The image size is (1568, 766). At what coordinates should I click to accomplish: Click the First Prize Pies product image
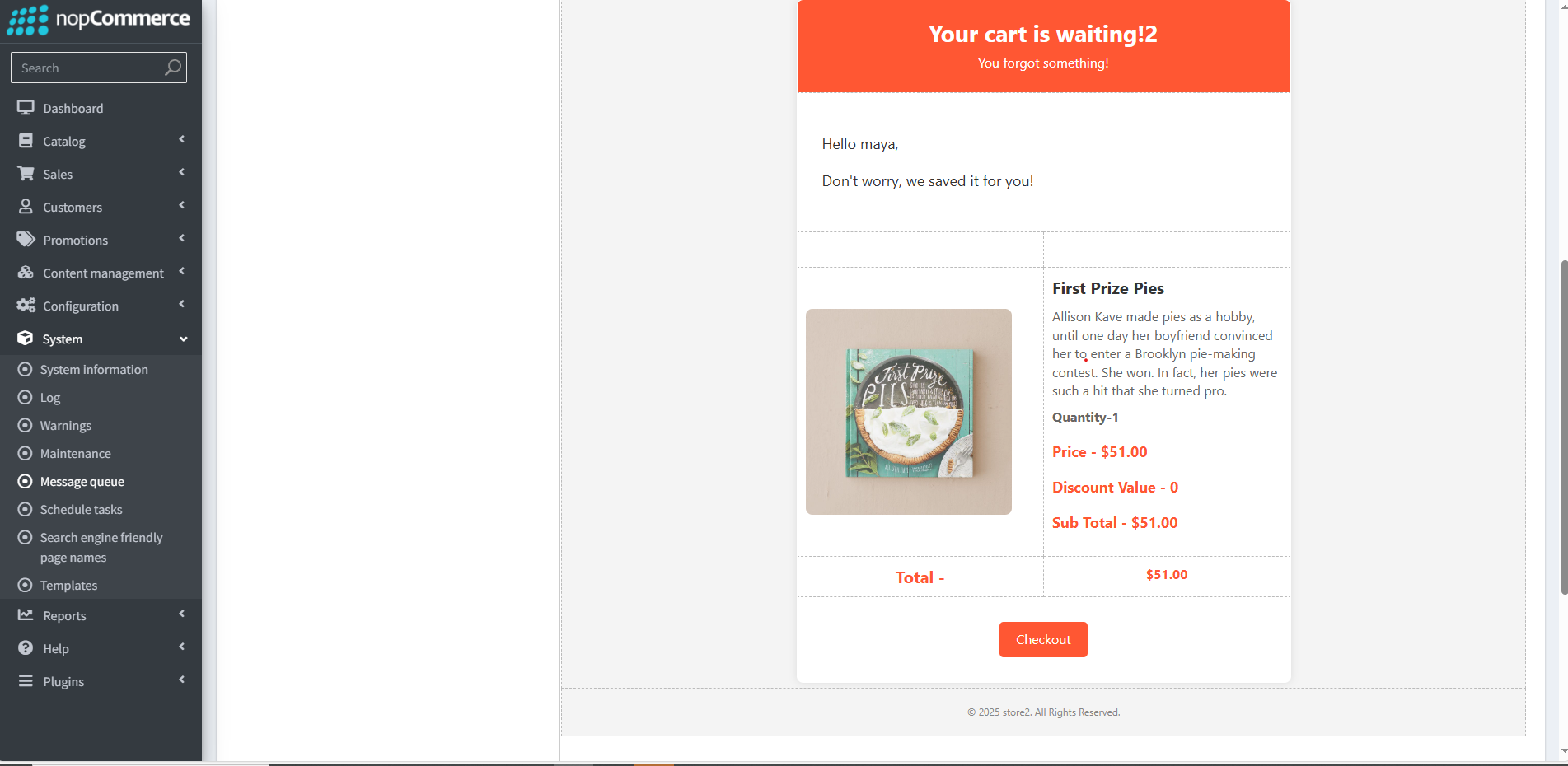(x=908, y=412)
